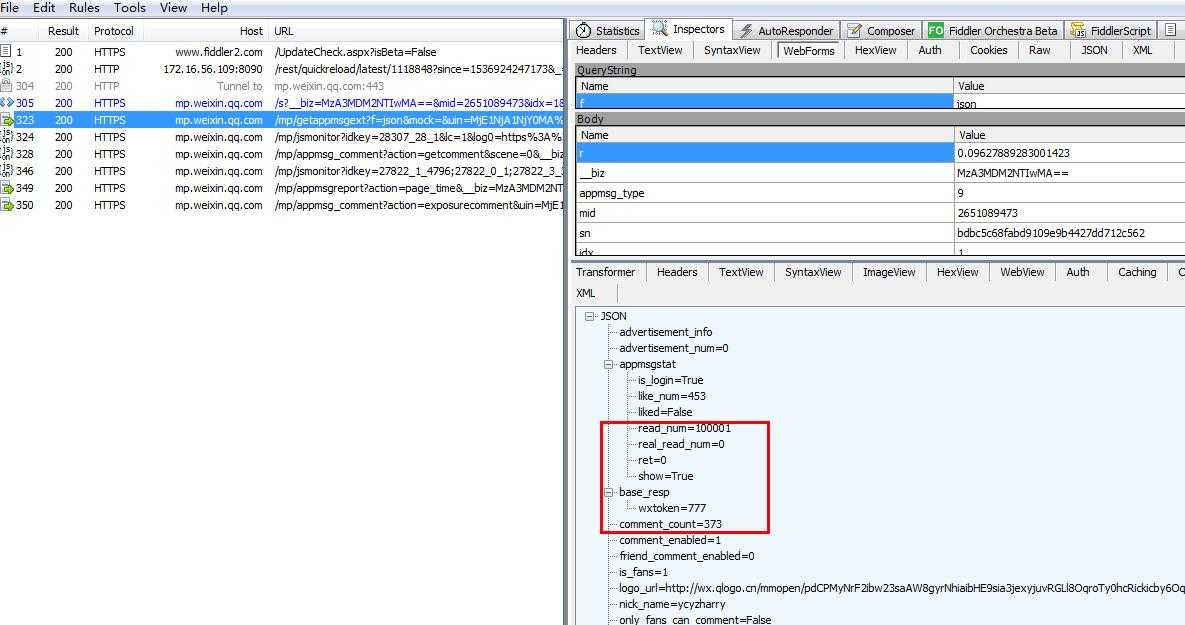
Task: Collapse the appmsgstat tree node
Action: tap(608, 364)
